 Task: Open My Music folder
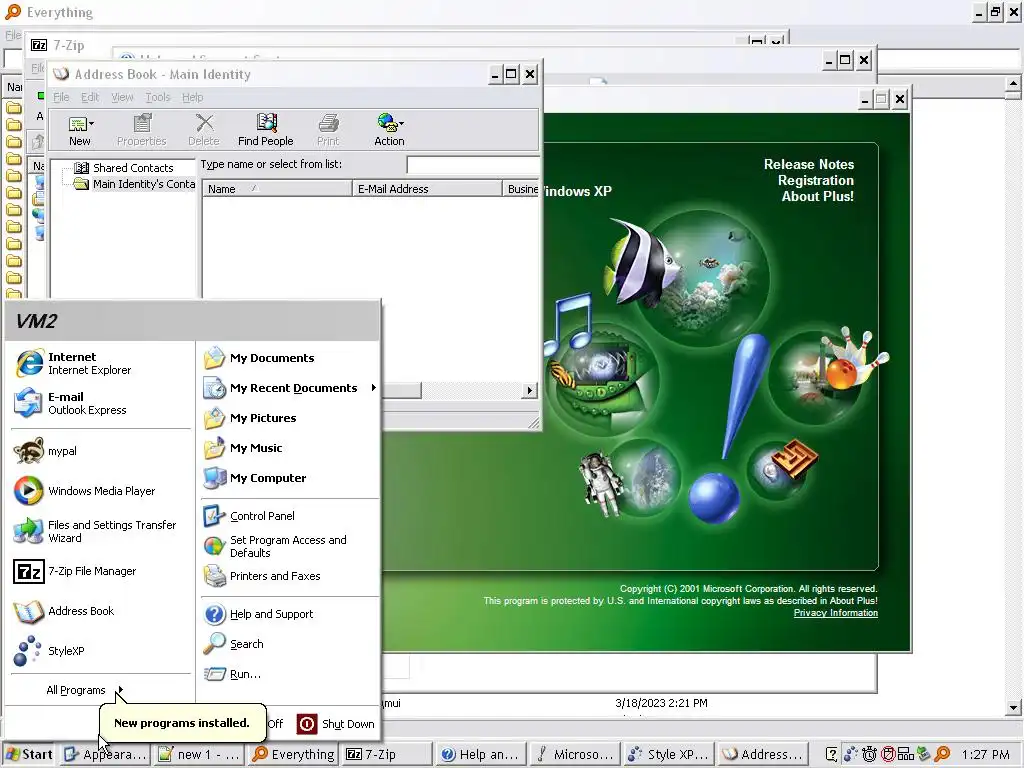pyautogui.click(x=290, y=448)
